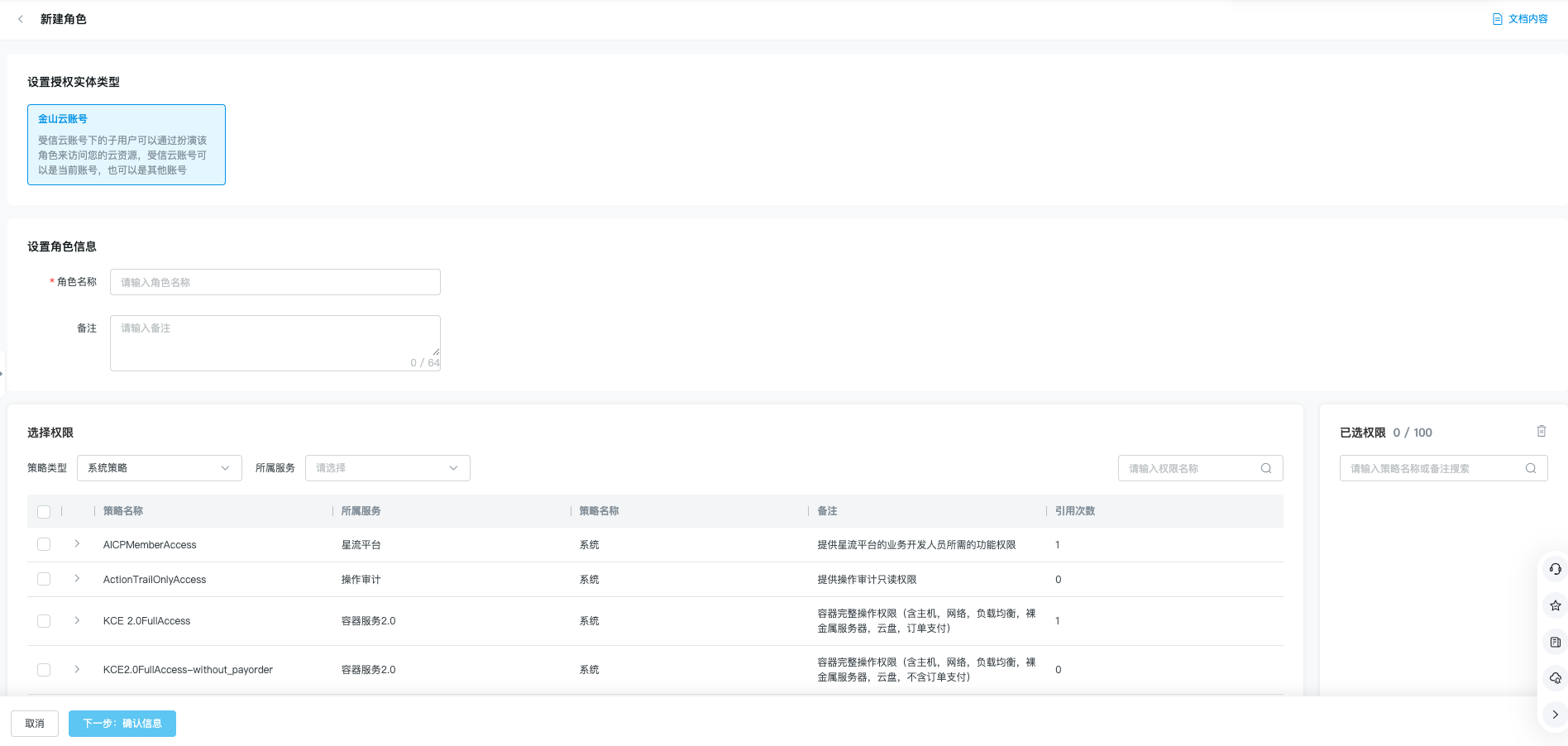Expand the KCE2.0FullAccess-without_payorder row
The height and width of the screenshot is (746, 1568).
[77, 669]
